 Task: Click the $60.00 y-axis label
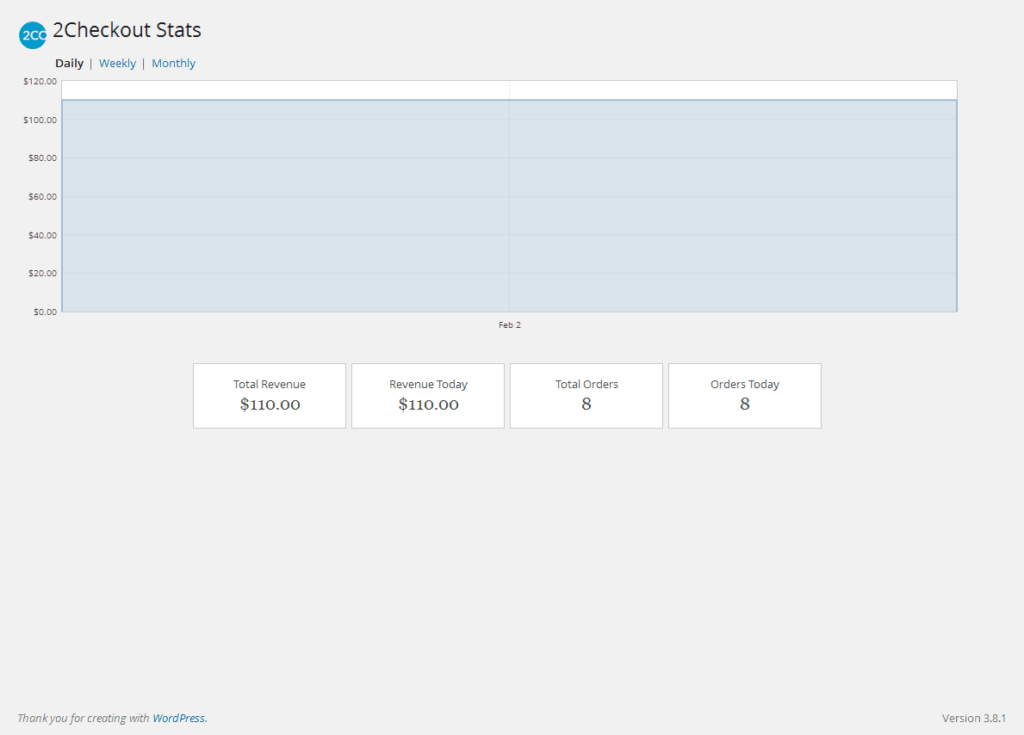(x=42, y=197)
